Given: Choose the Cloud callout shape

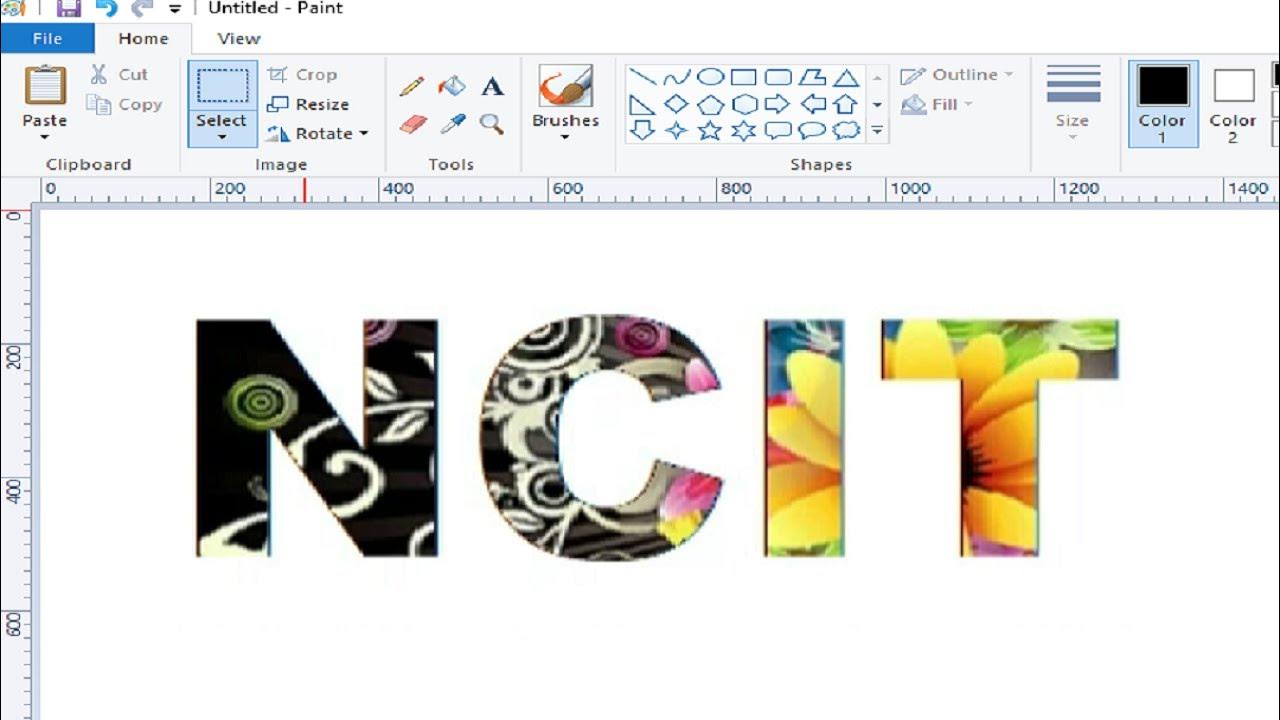Looking at the screenshot, I should click(x=847, y=130).
